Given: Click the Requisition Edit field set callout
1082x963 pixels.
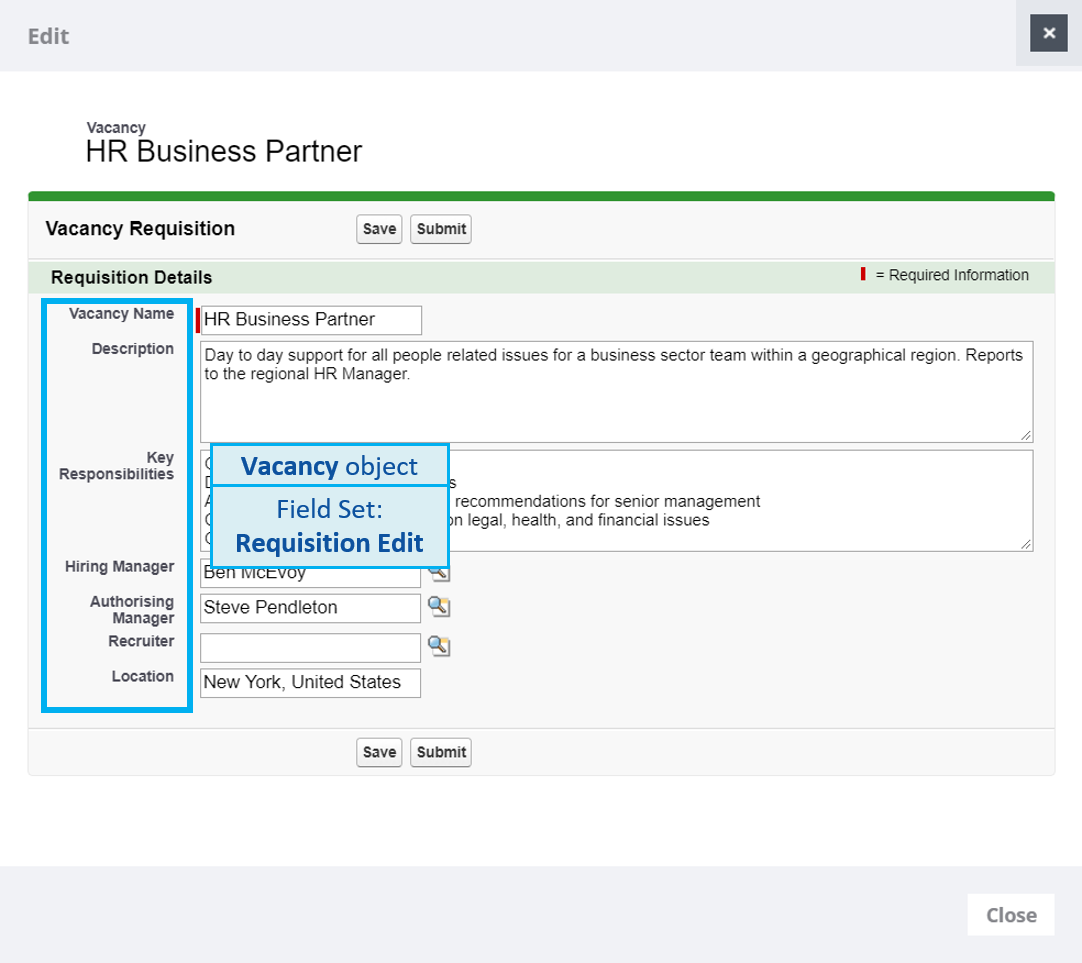Looking at the screenshot, I should (329, 527).
